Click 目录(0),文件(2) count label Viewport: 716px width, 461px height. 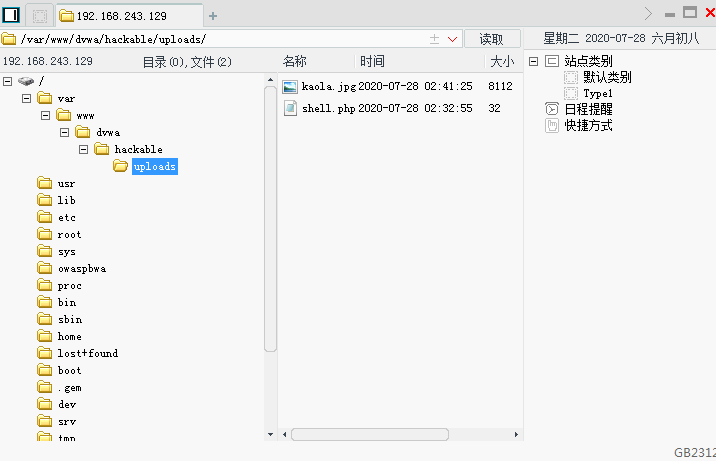[187, 62]
